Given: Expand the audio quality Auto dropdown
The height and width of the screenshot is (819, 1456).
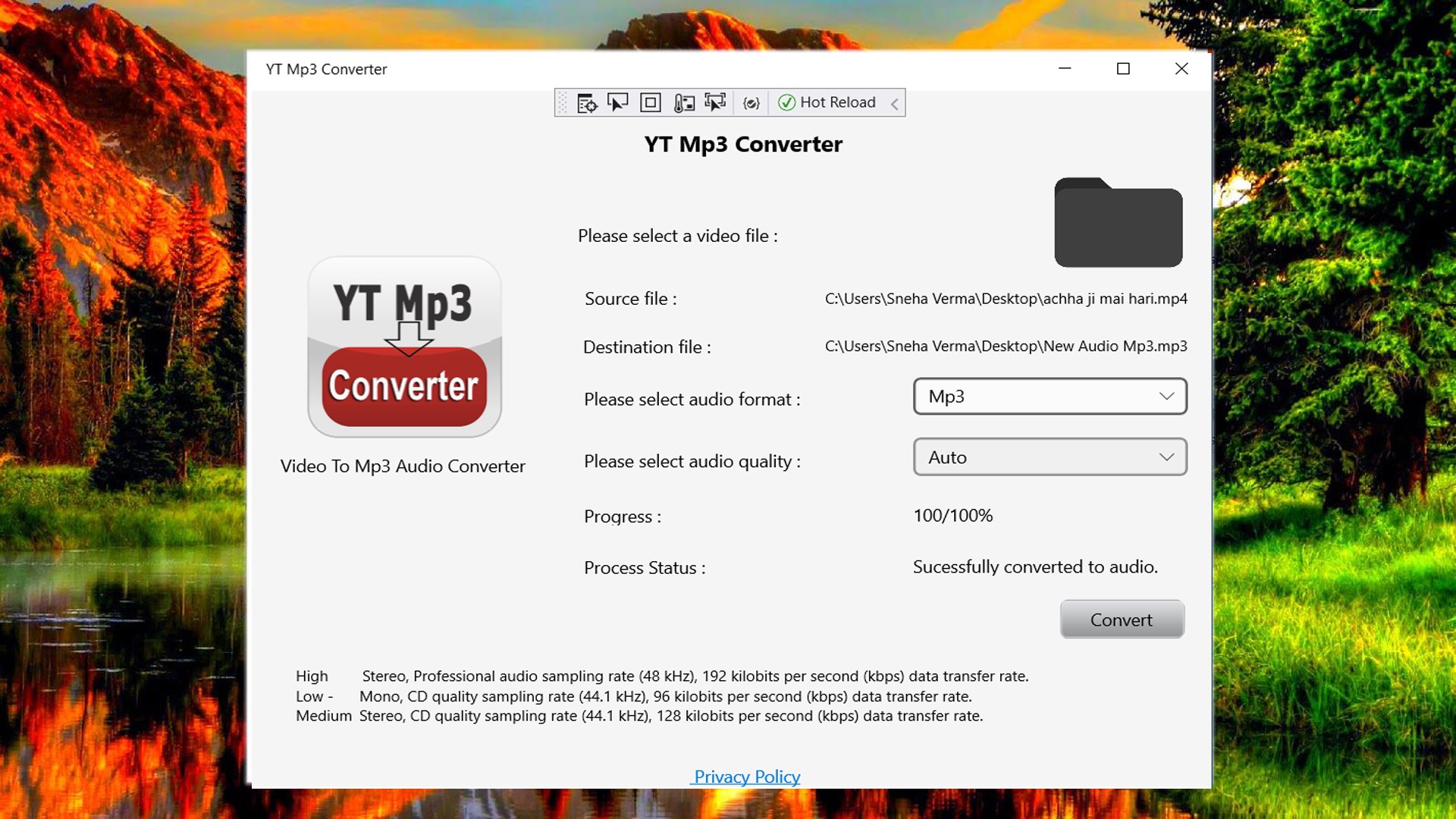Looking at the screenshot, I should pyautogui.click(x=1050, y=457).
